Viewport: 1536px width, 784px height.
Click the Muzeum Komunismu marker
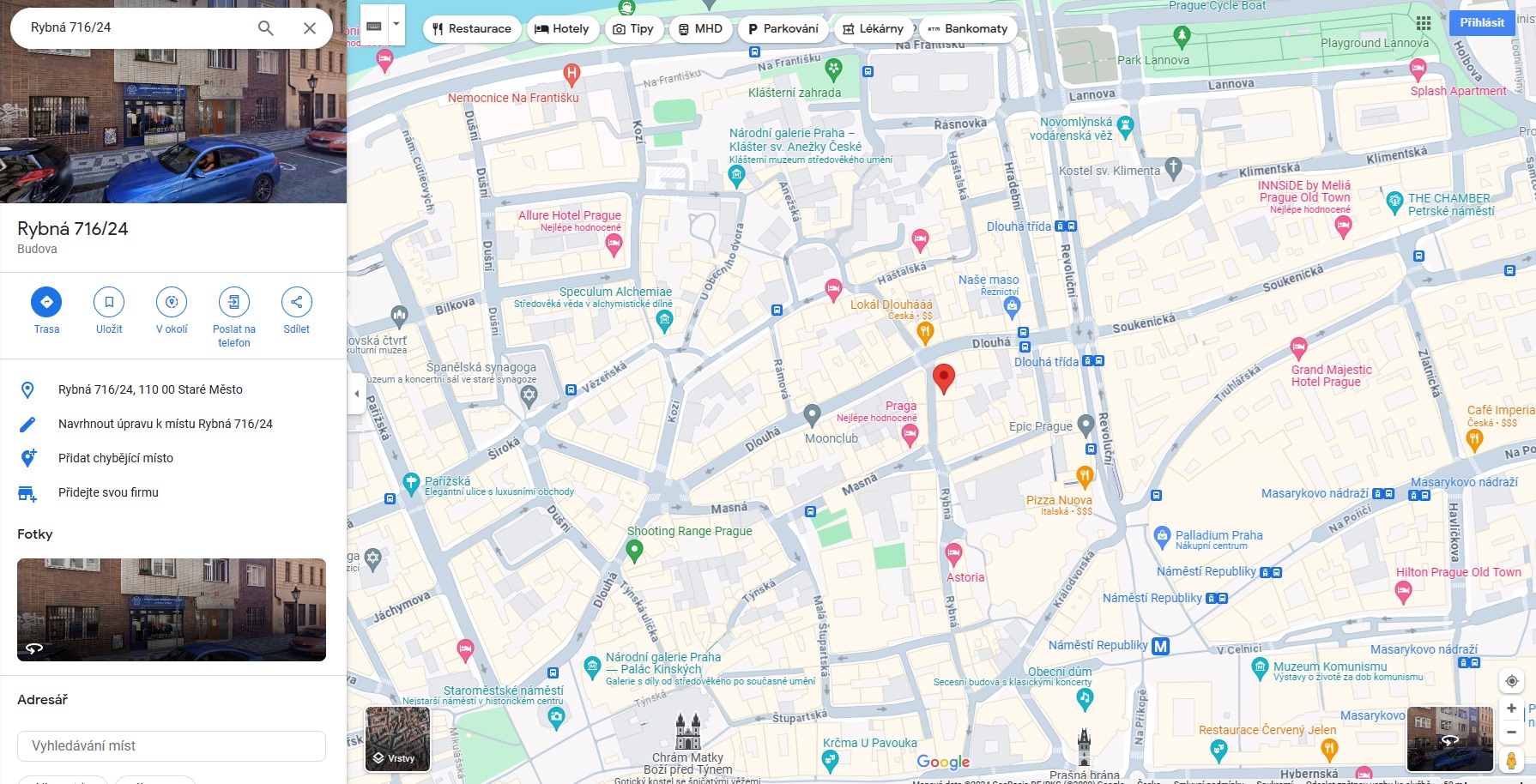point(1261,667)
